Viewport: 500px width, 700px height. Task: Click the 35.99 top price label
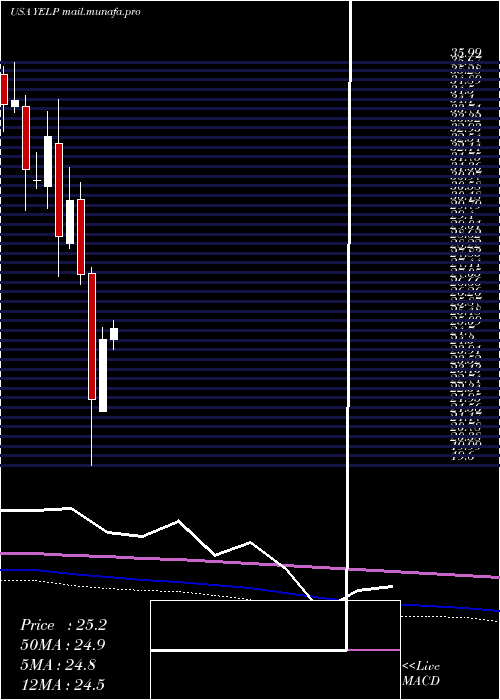[x=466, y=54]
